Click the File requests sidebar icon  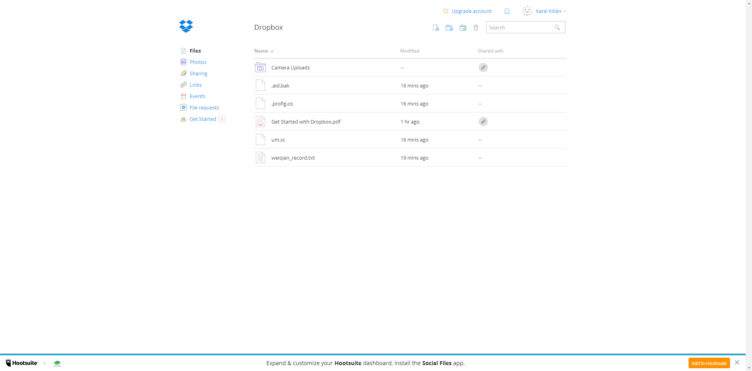[183, 108]
